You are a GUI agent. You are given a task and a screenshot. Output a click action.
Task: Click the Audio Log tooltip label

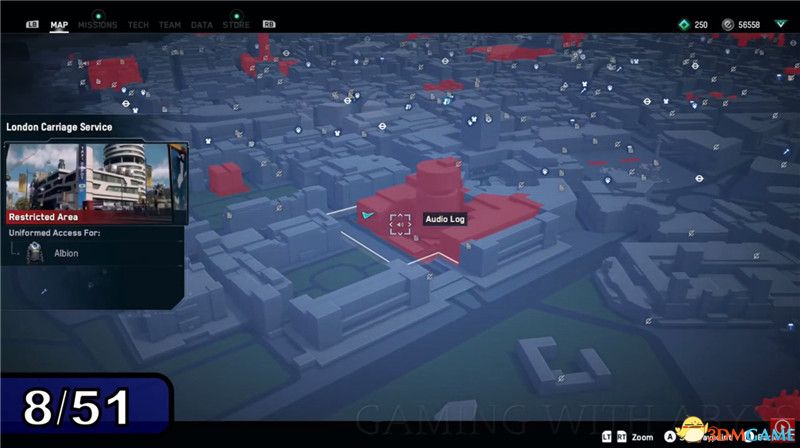point(445,219)
